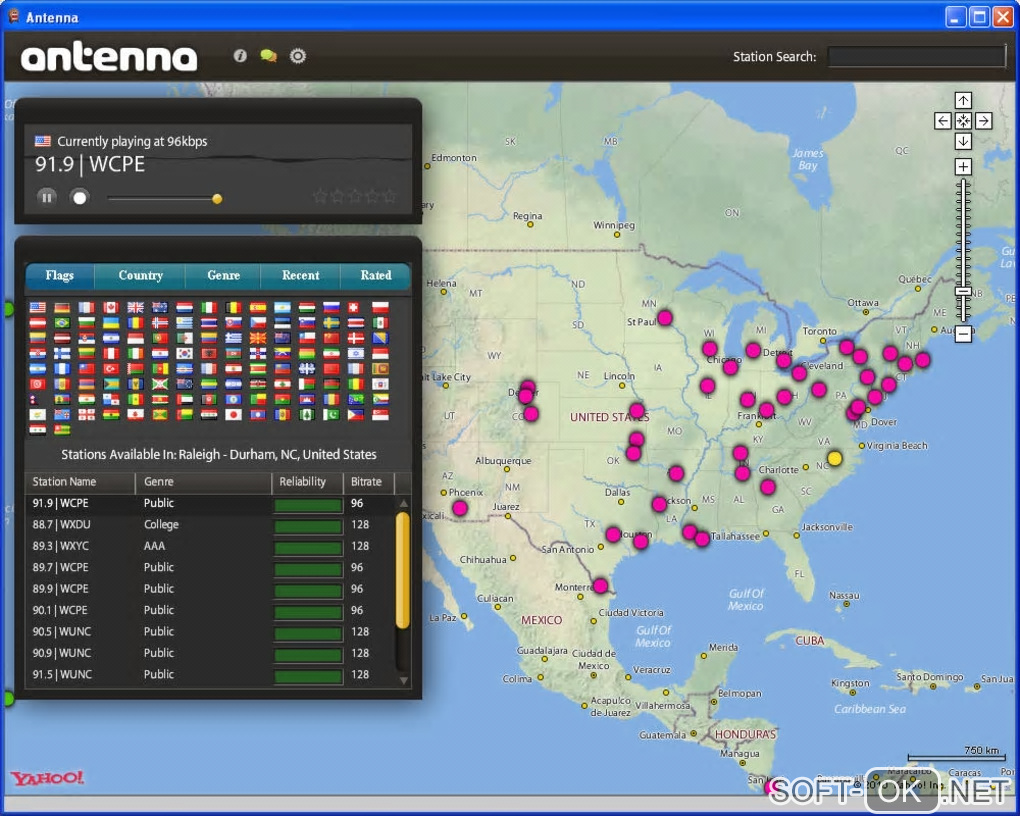Screen dimensions: 1020x816
Task: Open settings gear icon in header
Action: tap(297, 56)
